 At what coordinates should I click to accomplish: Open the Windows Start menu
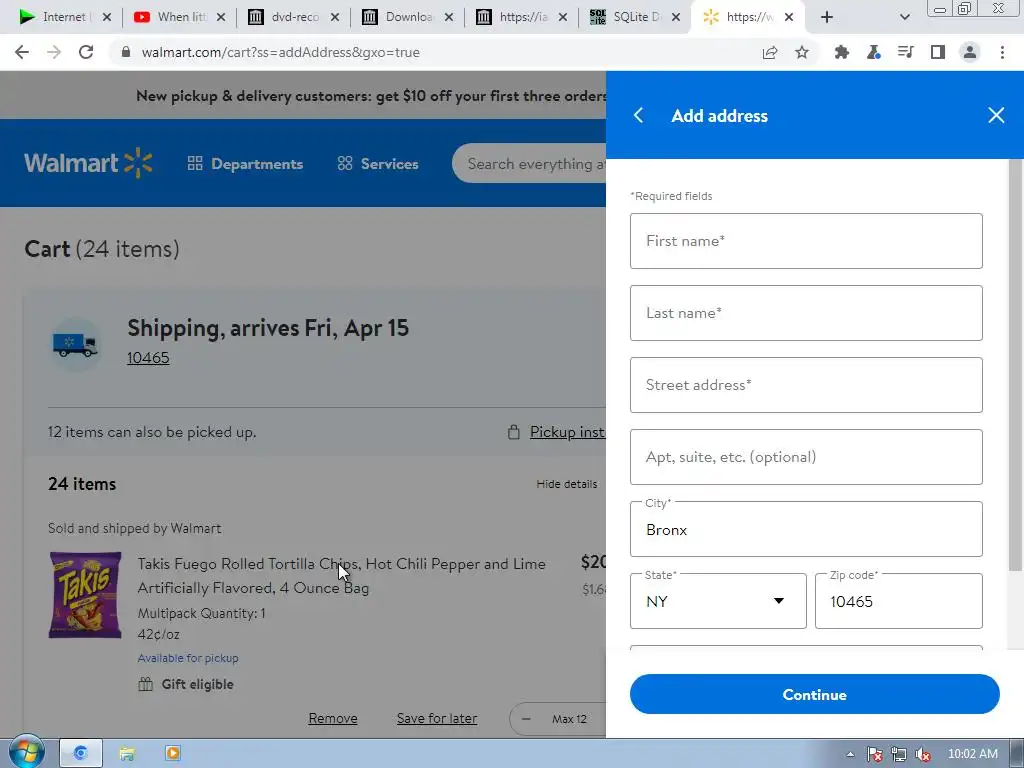pyautogui.click(x=26, y=752)
